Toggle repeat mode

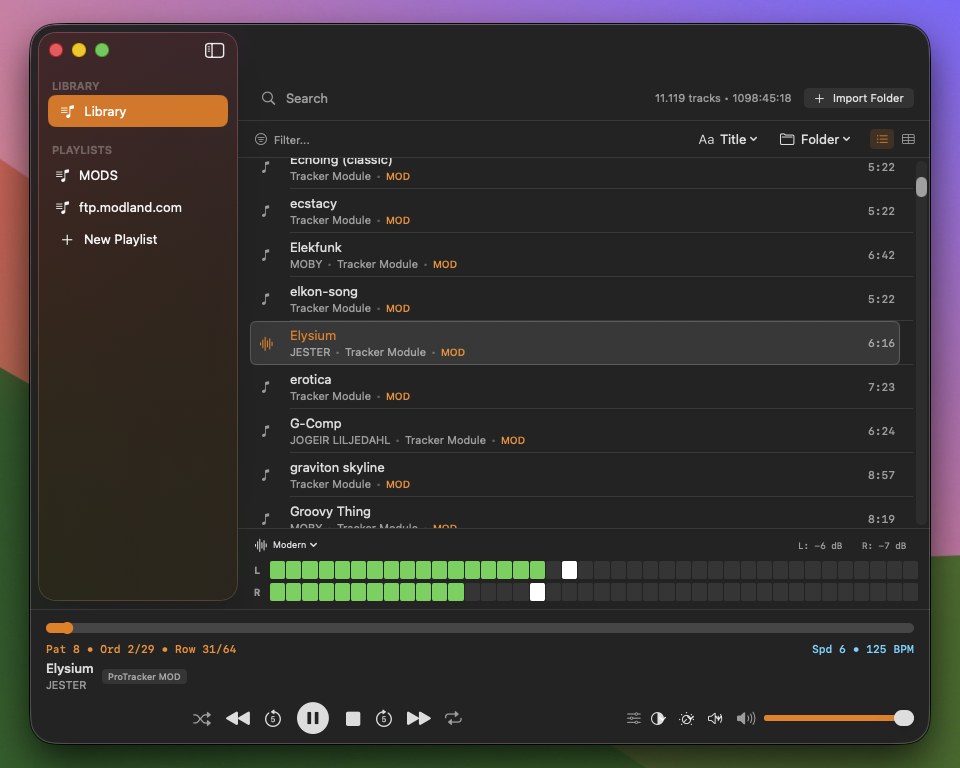pos(453,718)
